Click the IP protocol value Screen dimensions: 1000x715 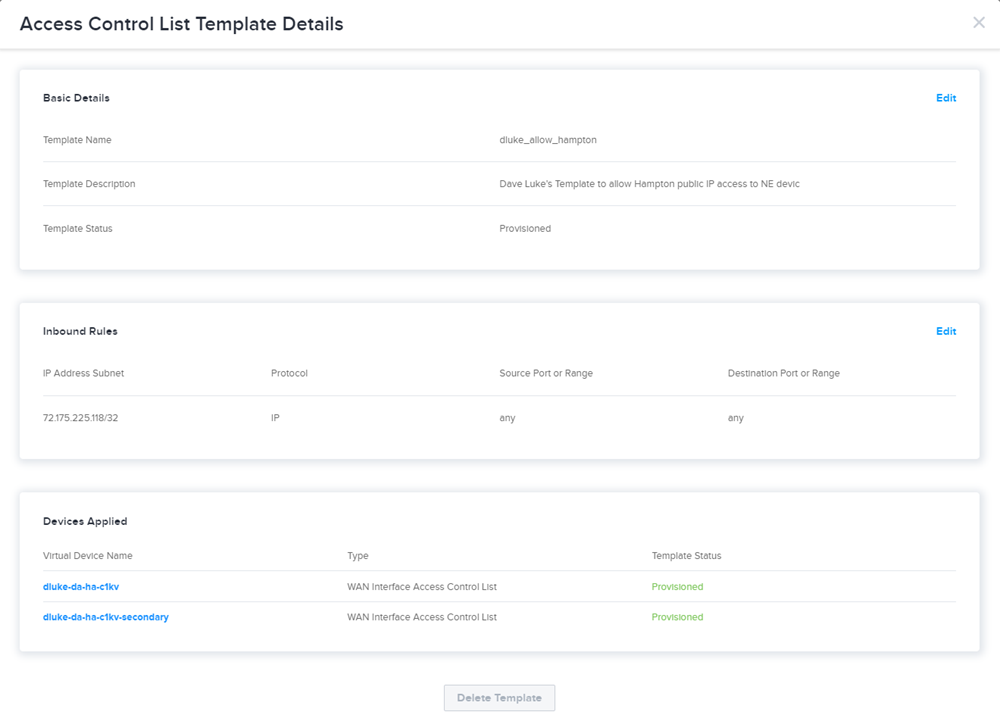tap(275, 418)
